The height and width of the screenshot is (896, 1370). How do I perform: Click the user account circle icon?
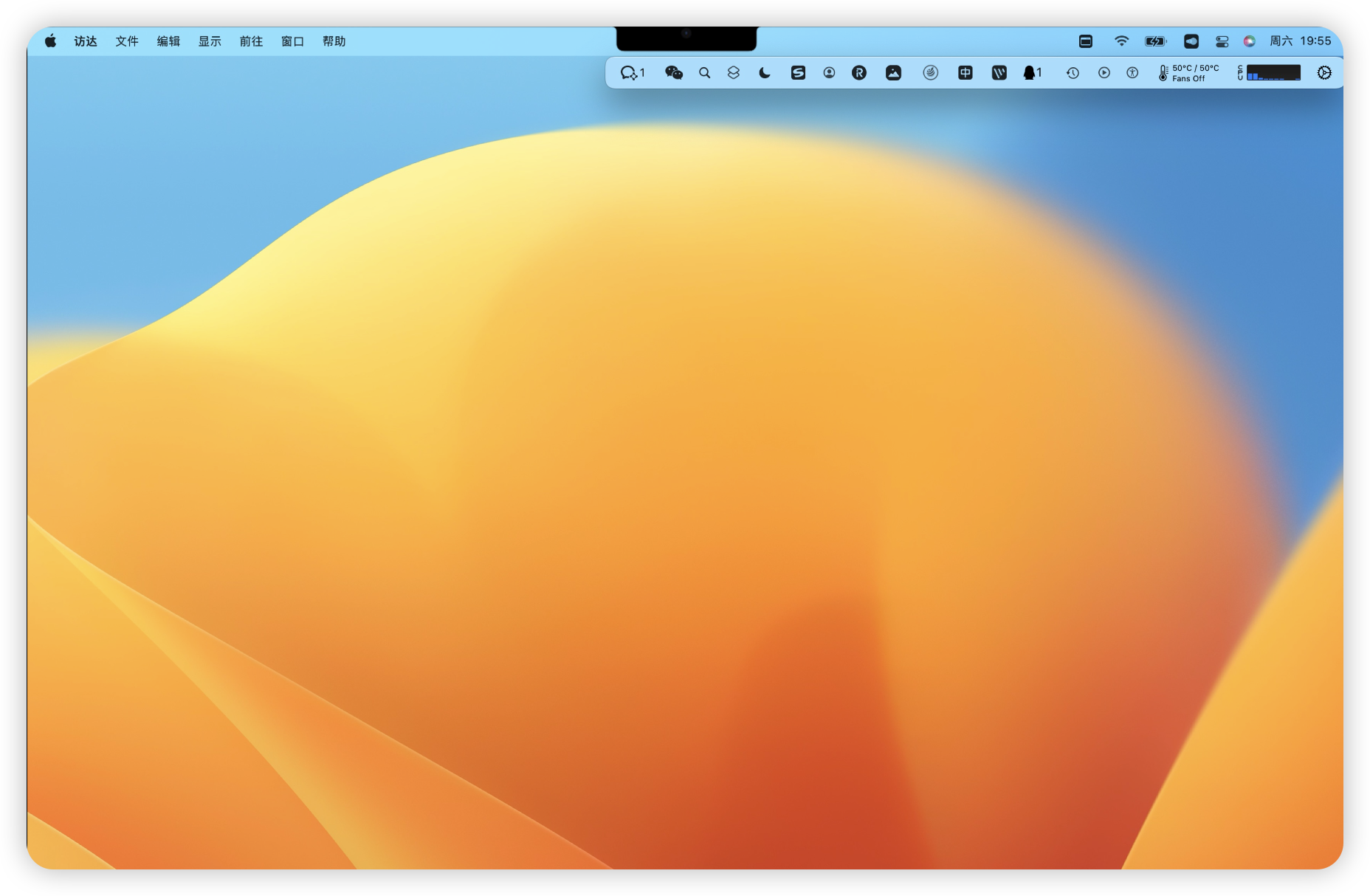829,72
